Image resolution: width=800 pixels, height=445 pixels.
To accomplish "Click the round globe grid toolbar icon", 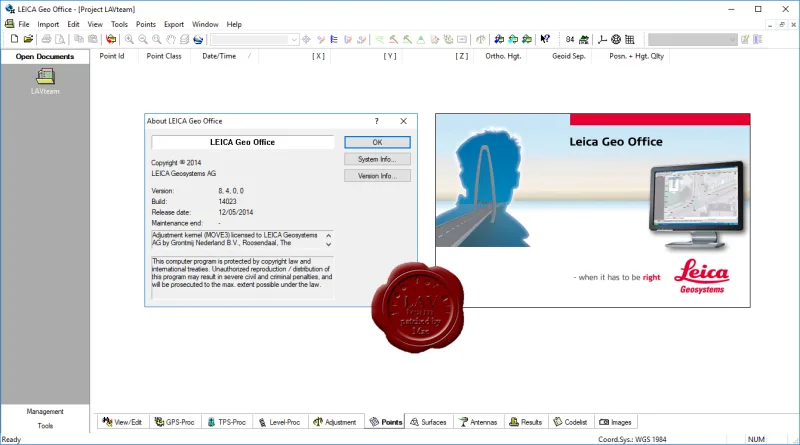I will [x=616, y=39].
